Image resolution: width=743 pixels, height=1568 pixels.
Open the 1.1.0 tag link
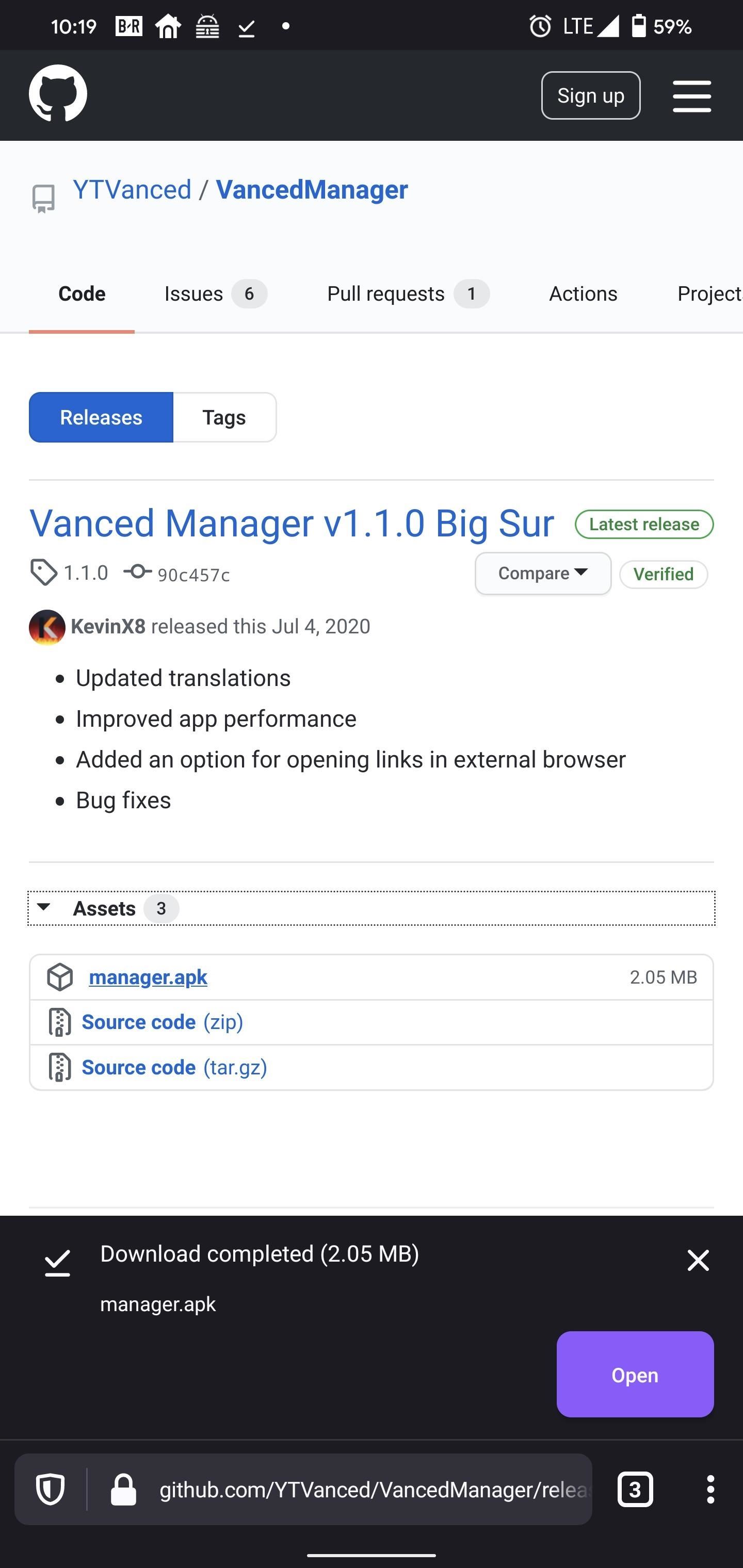(x=86, y=573)
